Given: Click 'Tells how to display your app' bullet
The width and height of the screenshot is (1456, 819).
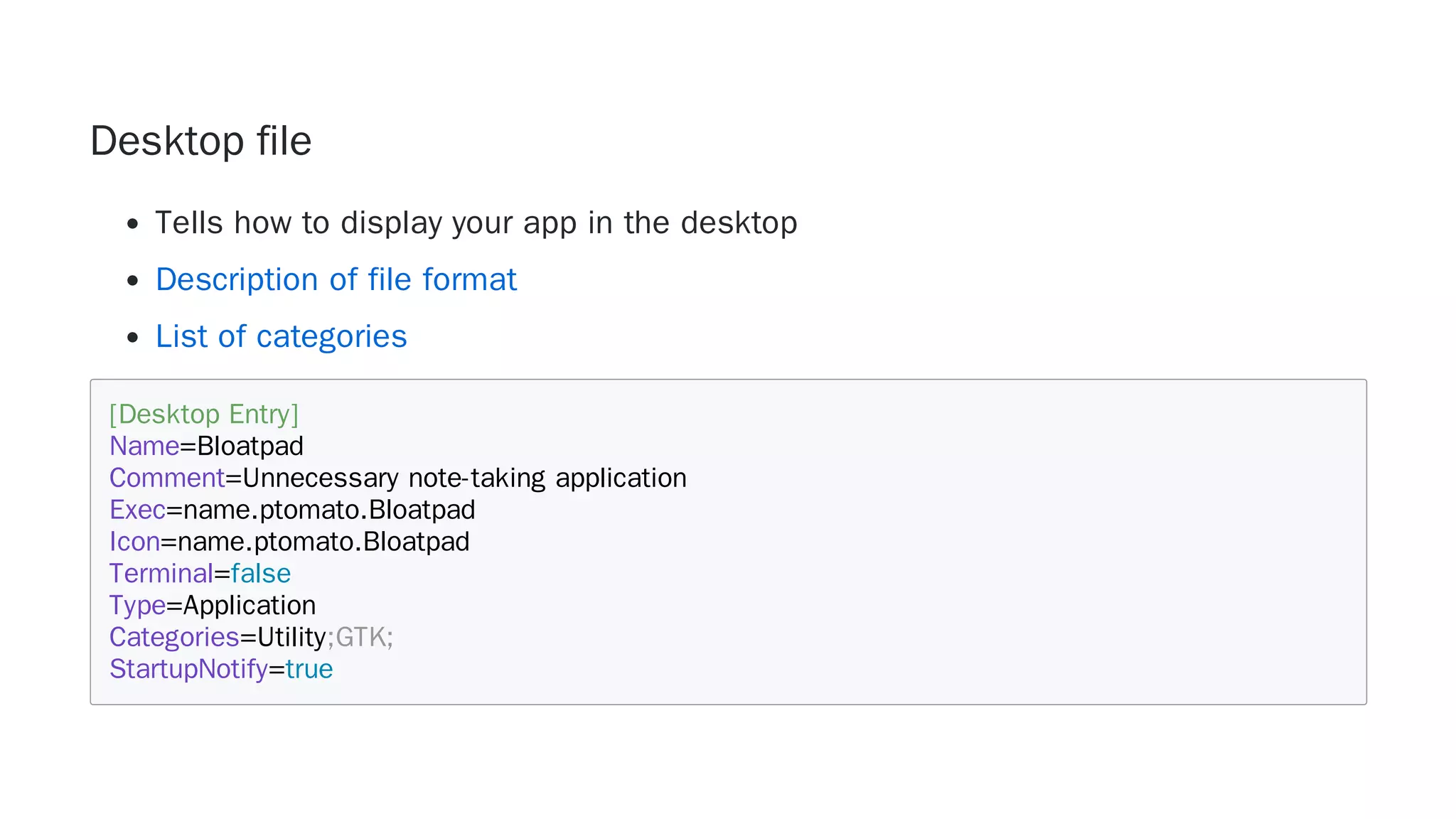Looking at the screenshot, I should click(476, 223).
